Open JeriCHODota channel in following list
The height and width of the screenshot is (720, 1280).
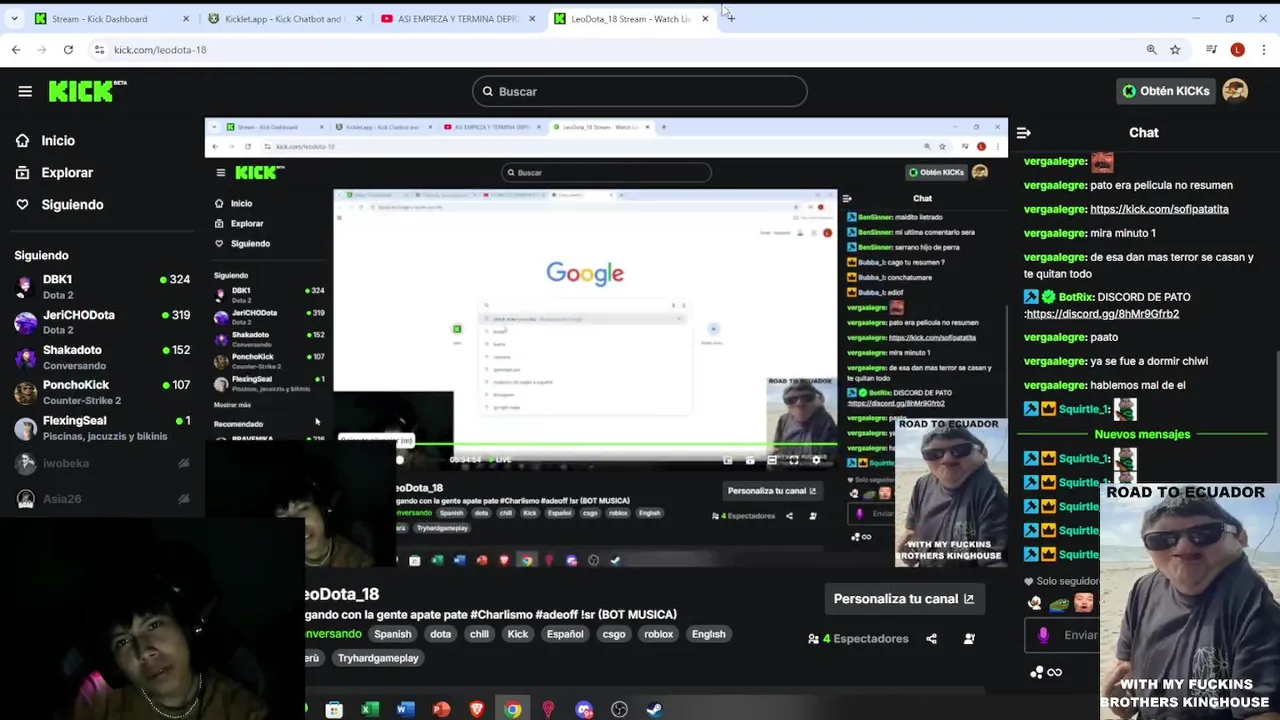point(101,322)
